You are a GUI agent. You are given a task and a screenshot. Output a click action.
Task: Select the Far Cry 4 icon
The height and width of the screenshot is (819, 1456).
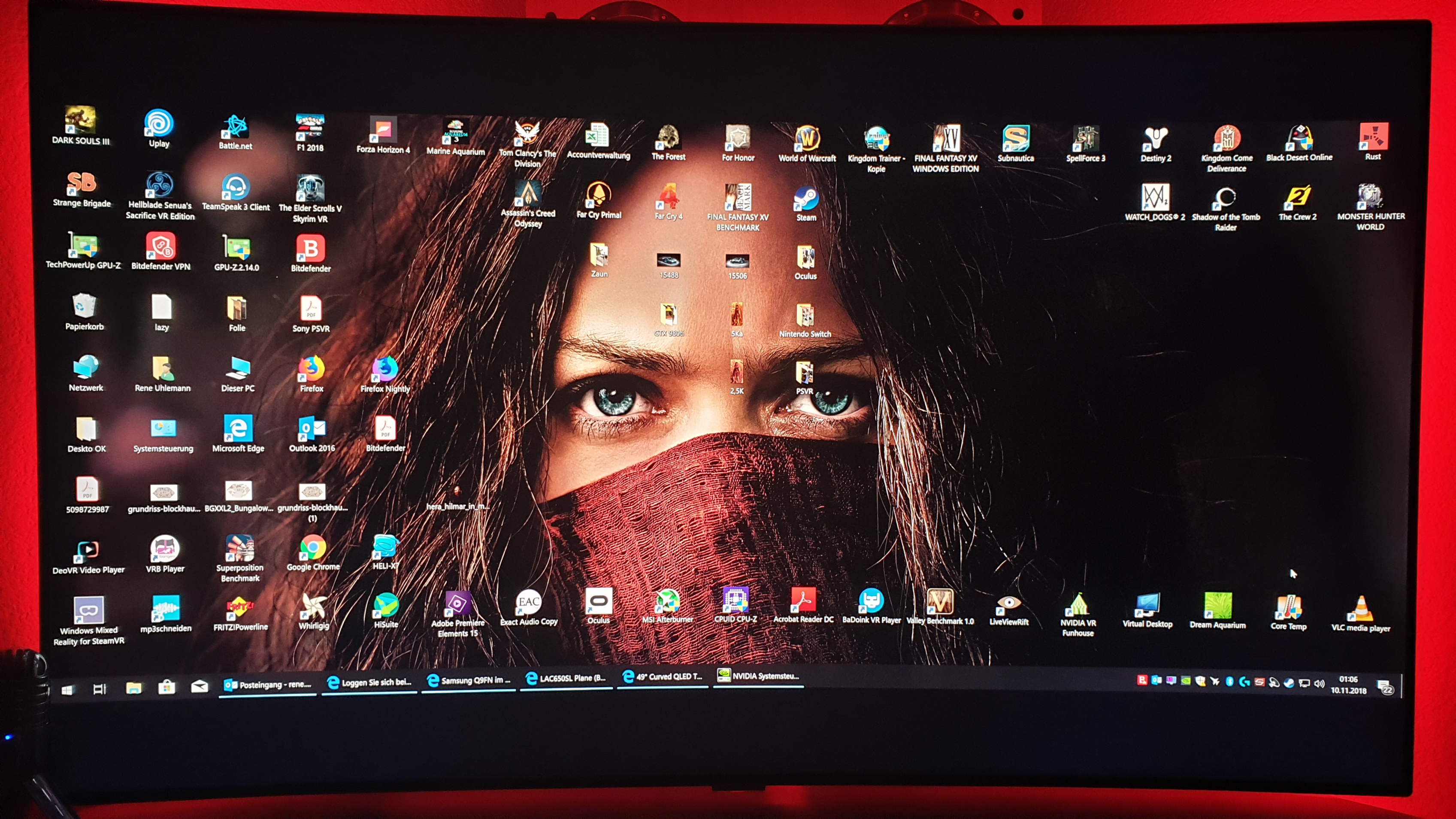[x=669, y=202]
